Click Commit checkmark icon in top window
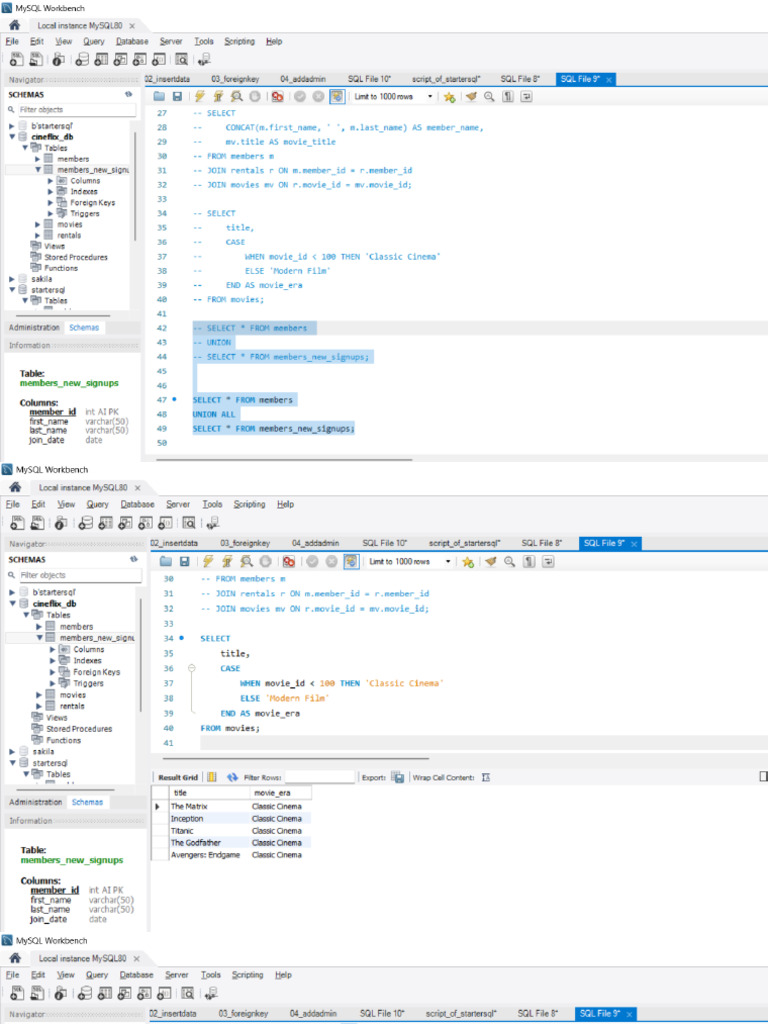This screenshot has height=1024, width=768. [x=300, y=97]
